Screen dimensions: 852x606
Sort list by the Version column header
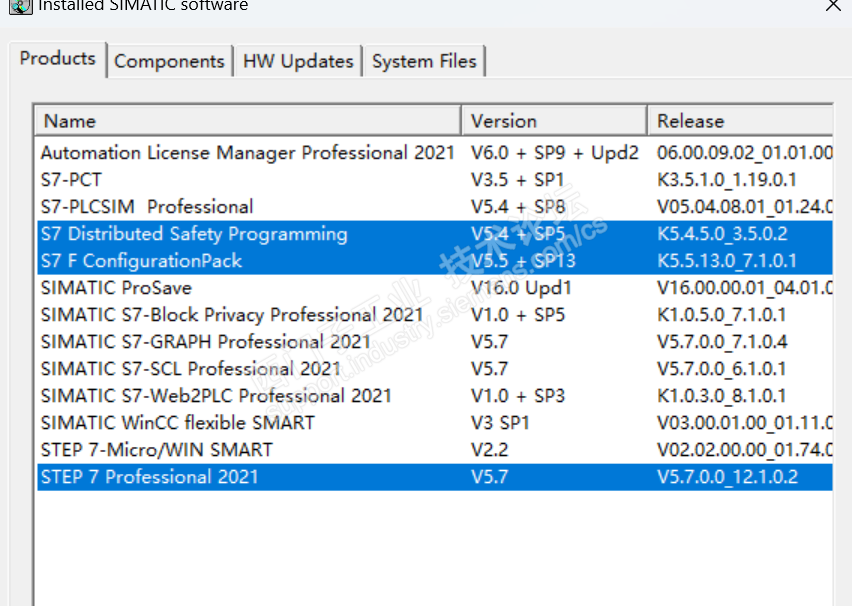554,121
